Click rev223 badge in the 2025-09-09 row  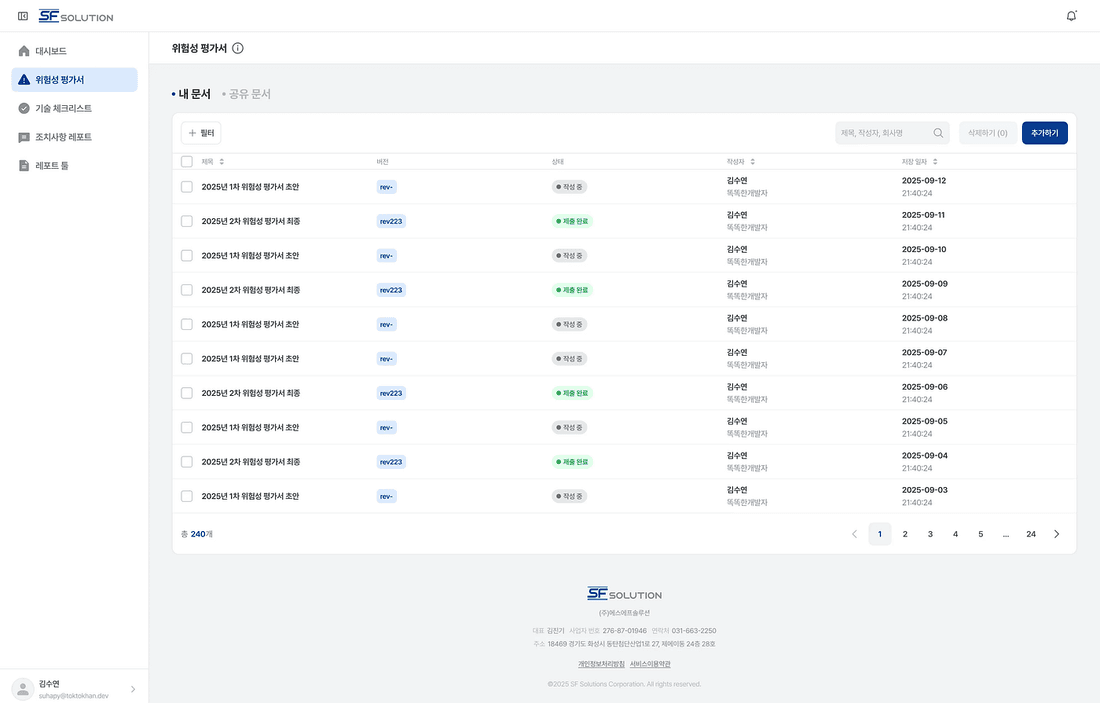click(391, 290)
